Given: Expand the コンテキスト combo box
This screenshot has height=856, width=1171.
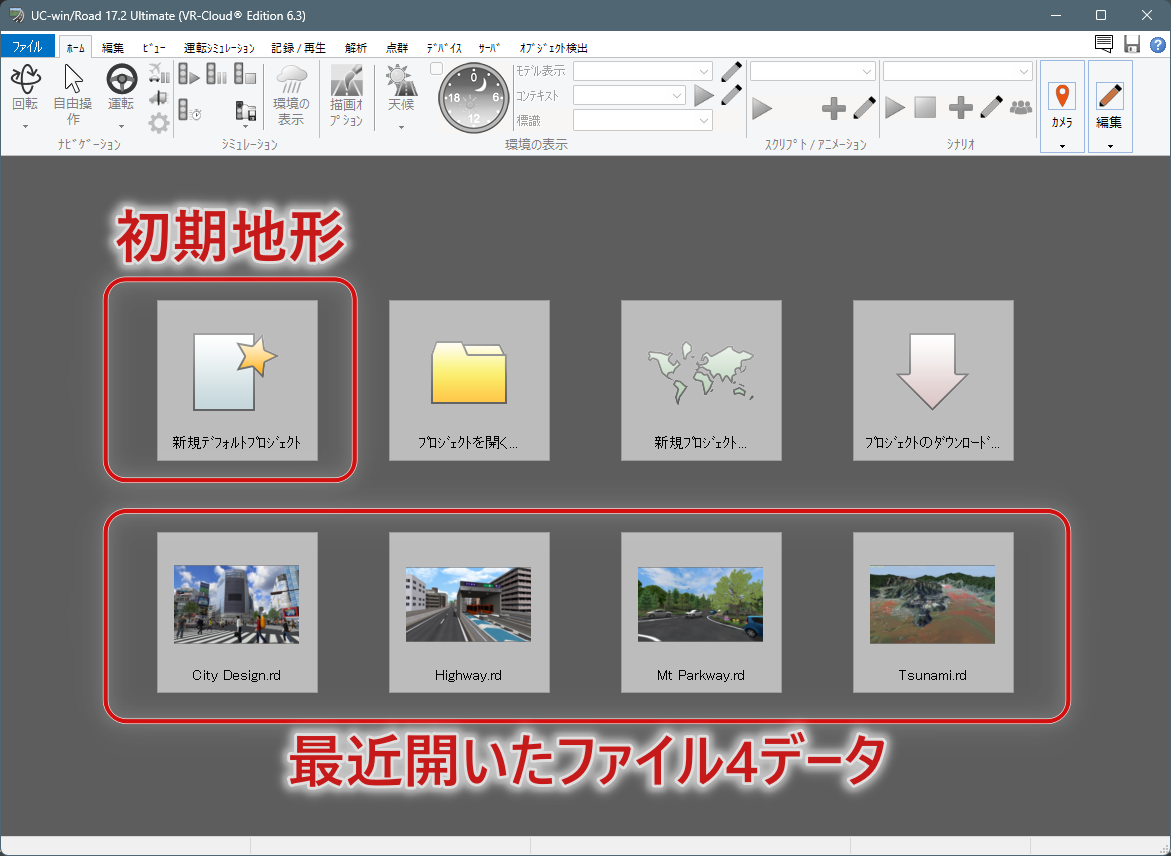Looking at the screenshot, I should tap(629, 96).
